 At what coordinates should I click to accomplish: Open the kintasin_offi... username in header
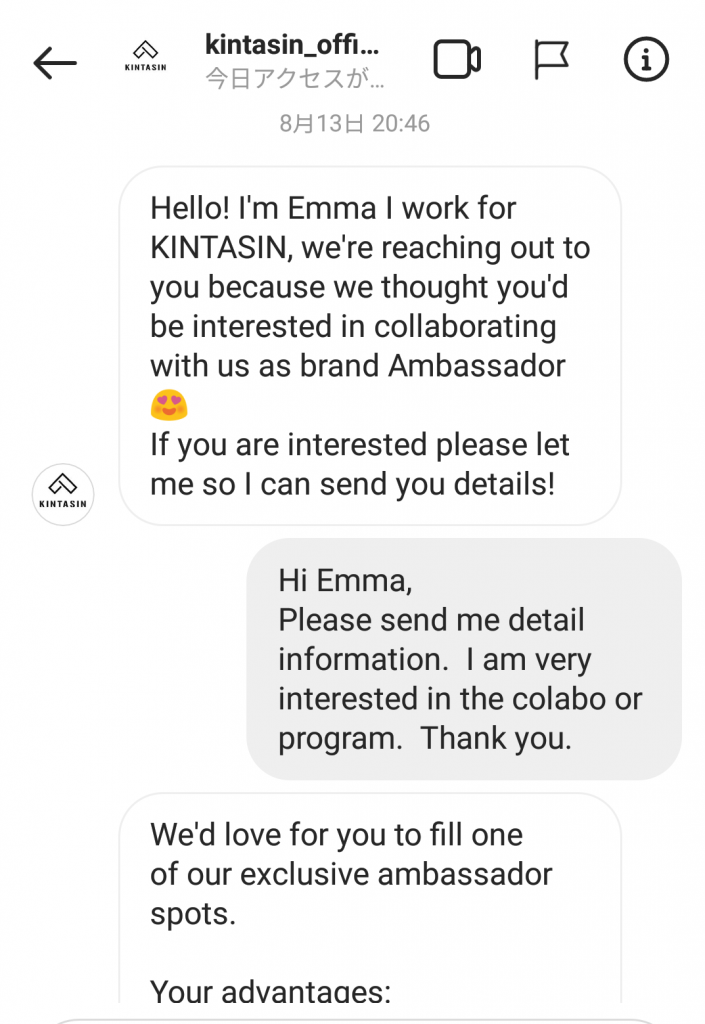click(292, 45)
